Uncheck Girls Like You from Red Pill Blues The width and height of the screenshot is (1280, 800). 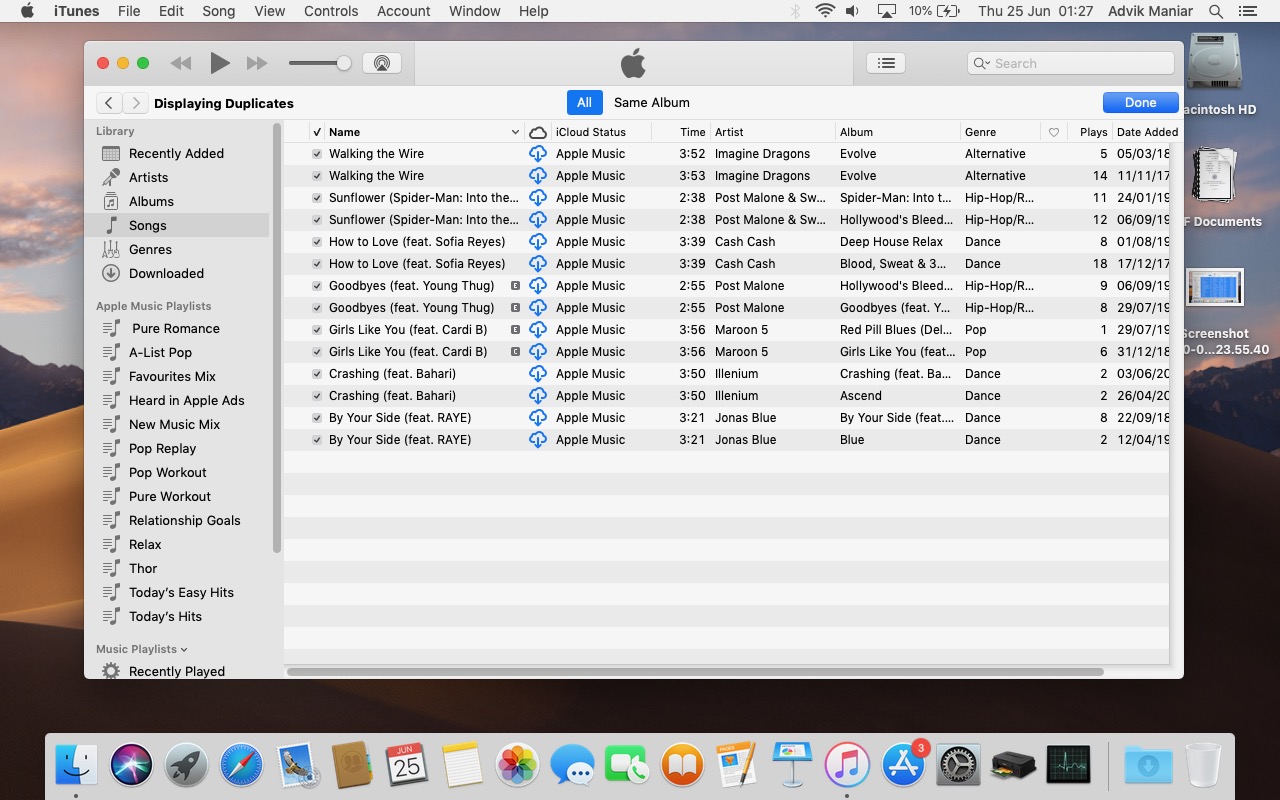pyautogui.click(x=317, y=330)
